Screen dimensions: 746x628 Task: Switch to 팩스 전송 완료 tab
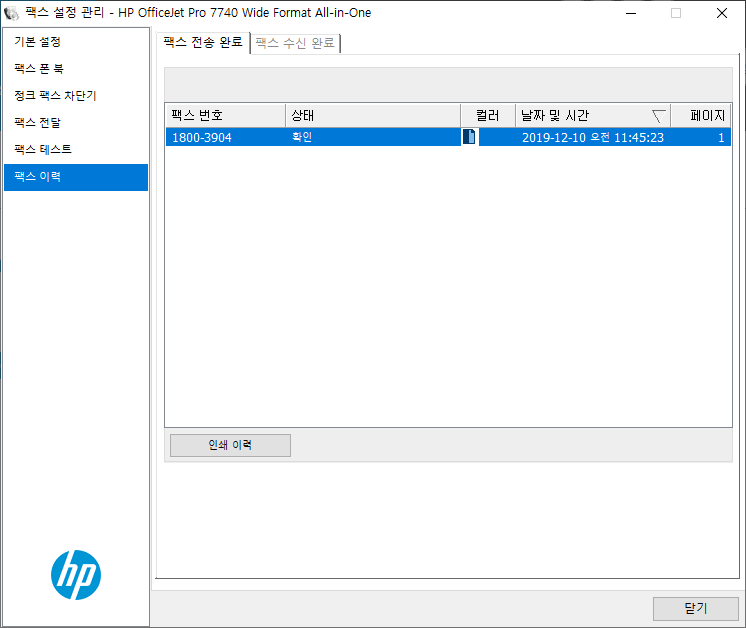[x=203, y=43]
